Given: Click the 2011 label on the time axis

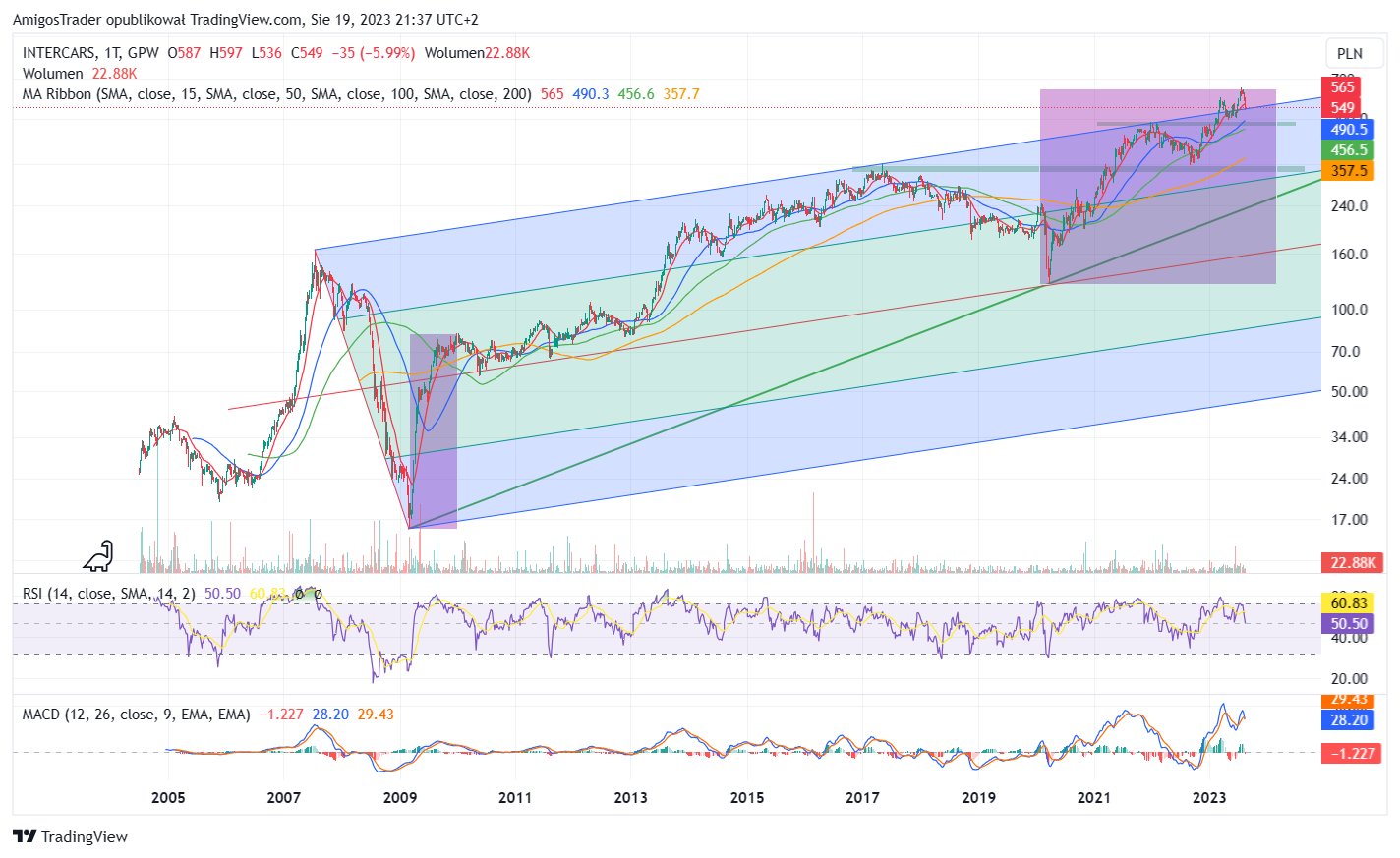Looking at the screenshot, I should pos(515,798).
